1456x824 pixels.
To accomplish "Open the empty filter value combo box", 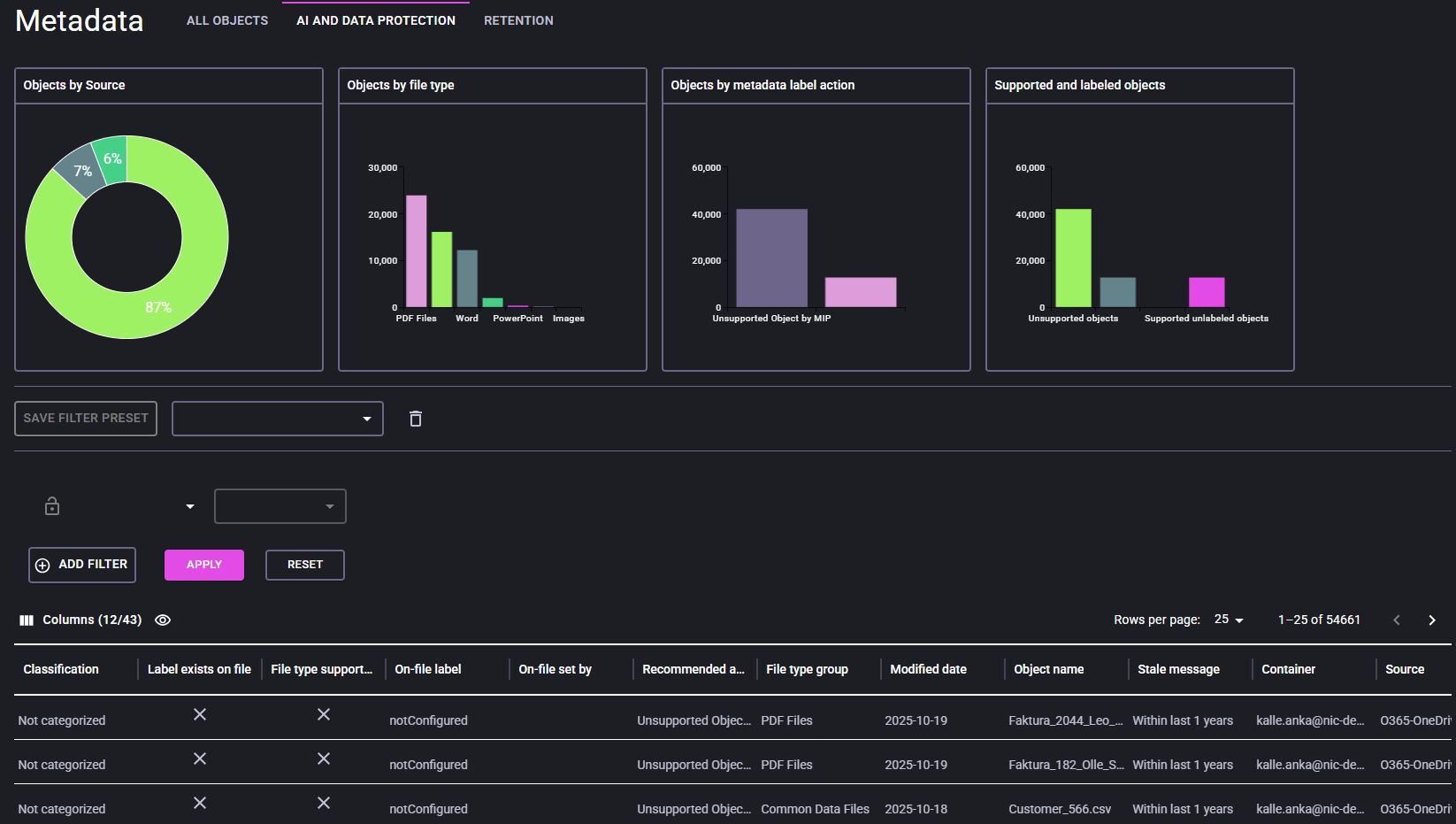I will tap(280, 506).
